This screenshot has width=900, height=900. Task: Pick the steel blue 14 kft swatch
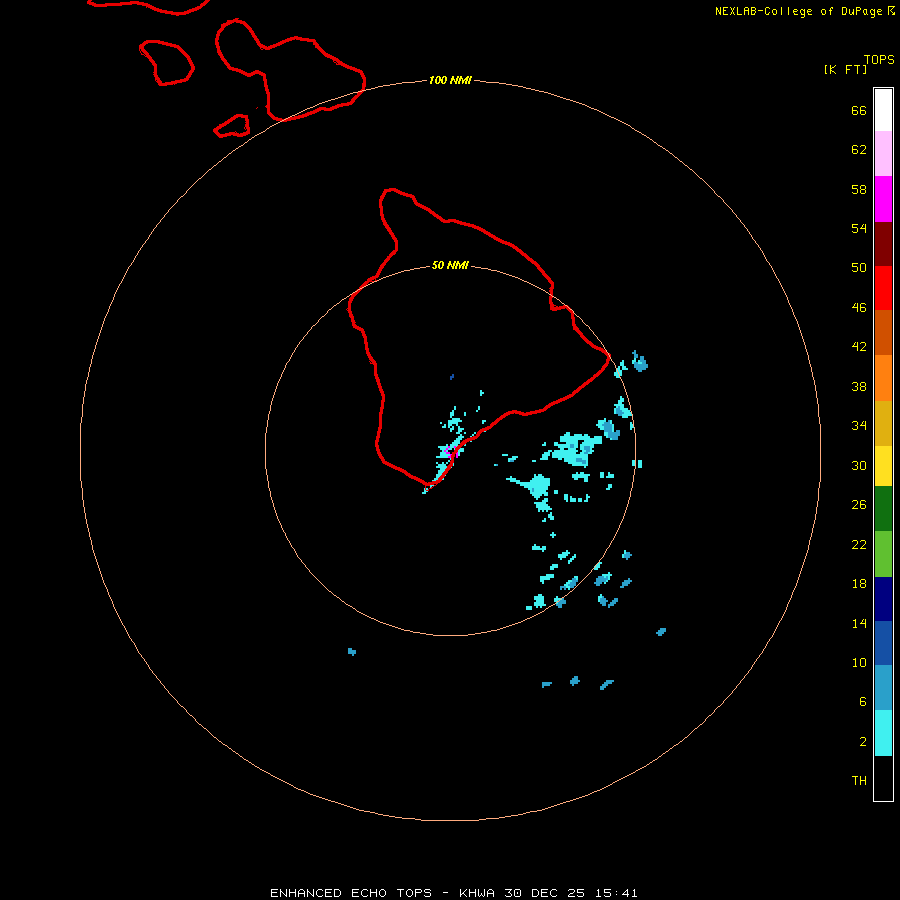883,688
